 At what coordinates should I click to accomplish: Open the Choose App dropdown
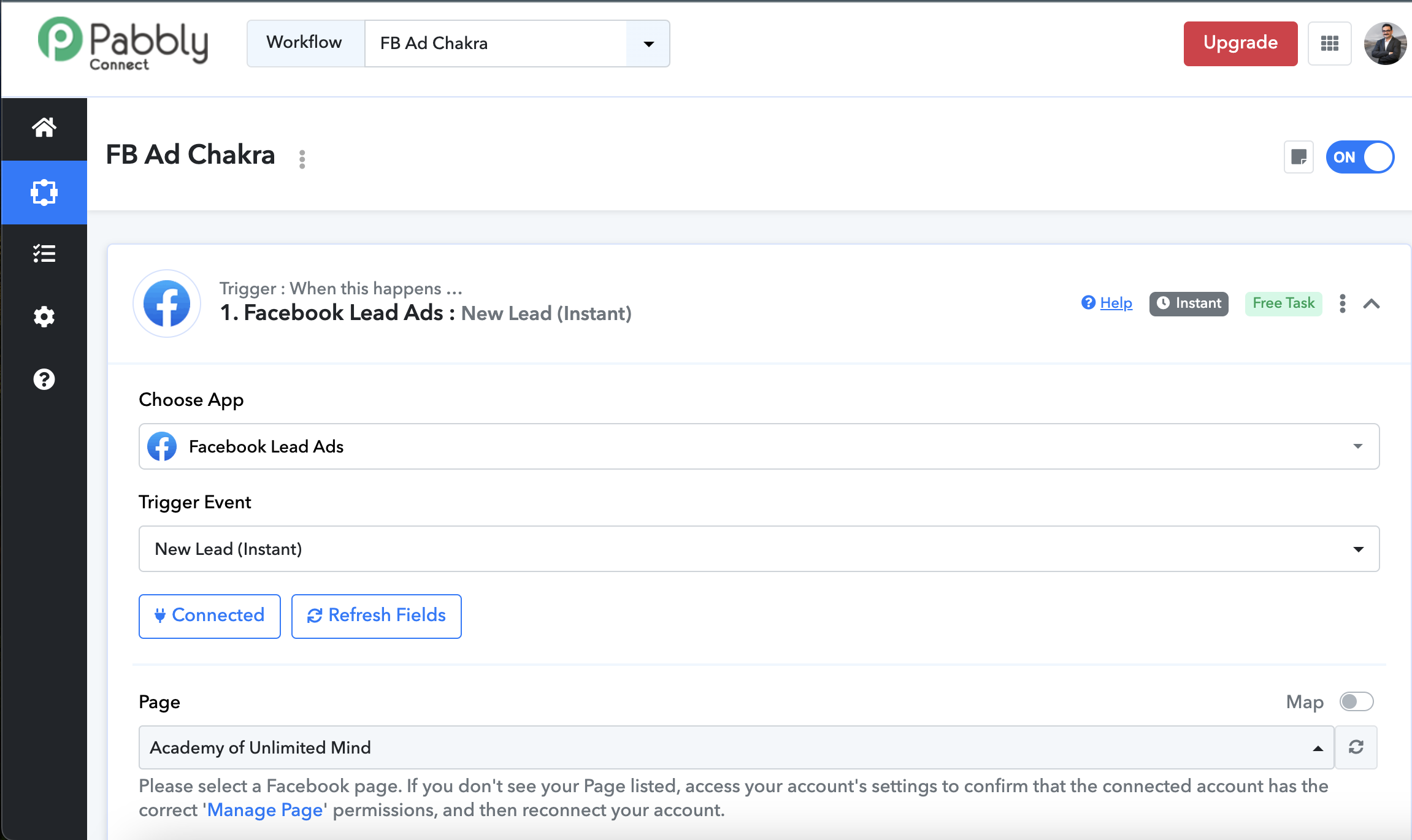pos(759,446)
